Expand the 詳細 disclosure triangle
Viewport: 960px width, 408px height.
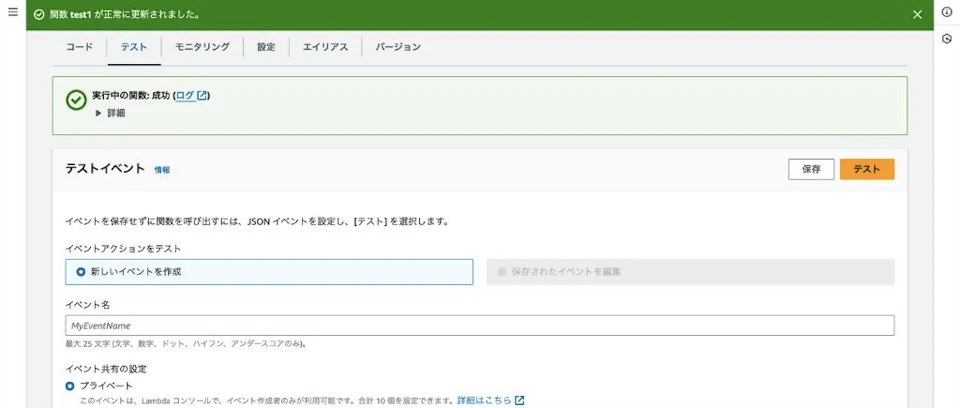(99, 113)
